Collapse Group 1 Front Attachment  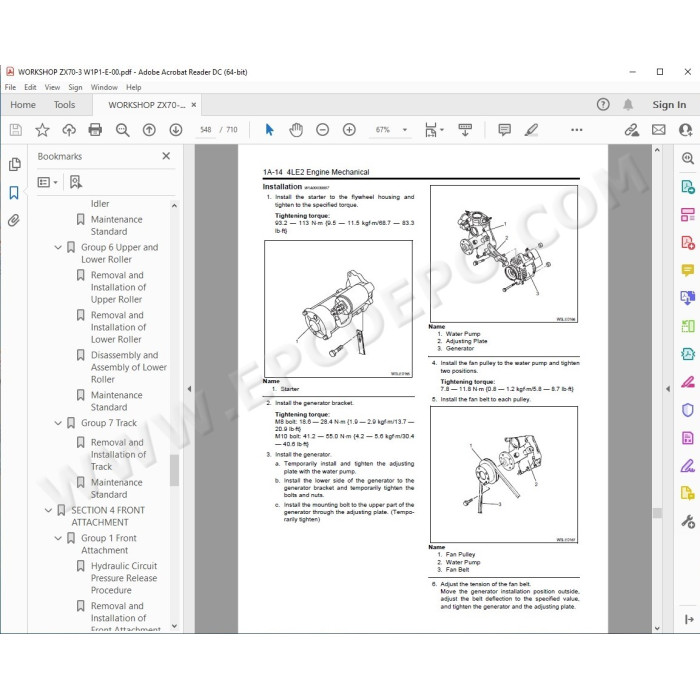(x=58, y=538)
